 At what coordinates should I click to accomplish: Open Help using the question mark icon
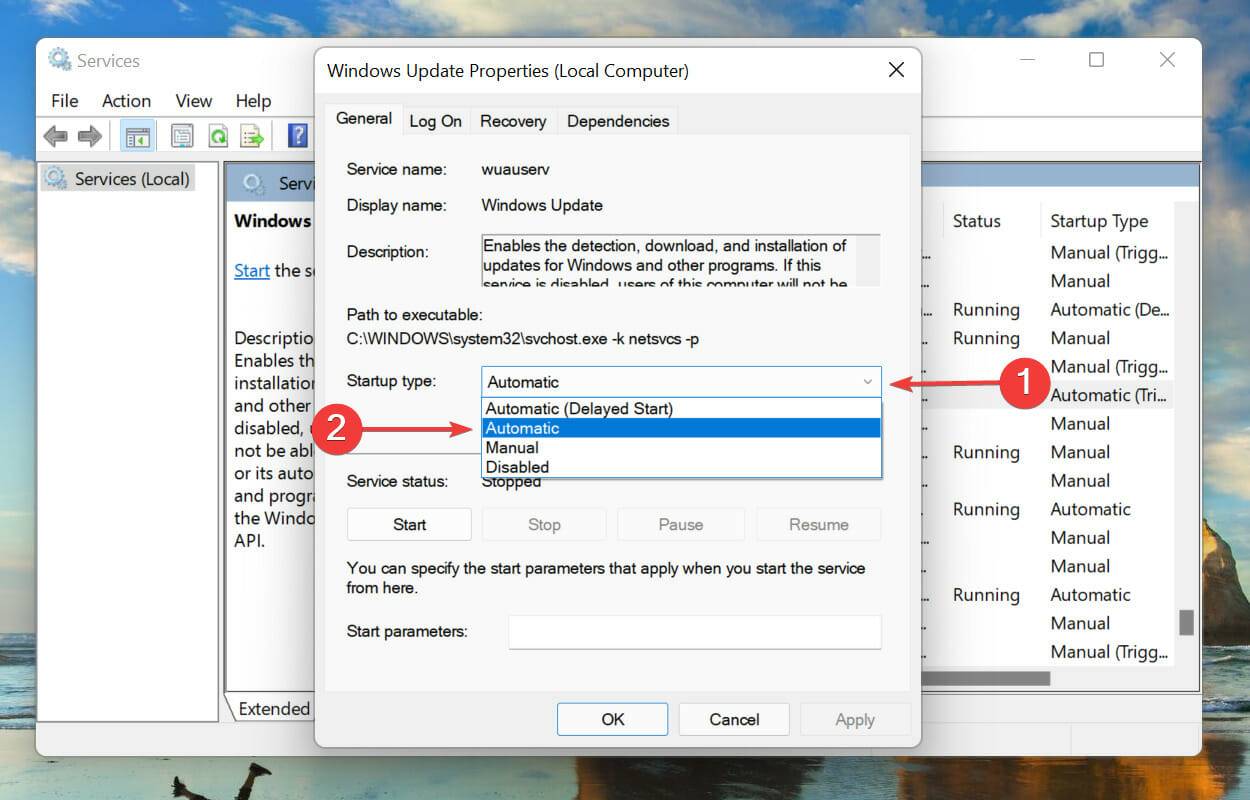(297, 135)
